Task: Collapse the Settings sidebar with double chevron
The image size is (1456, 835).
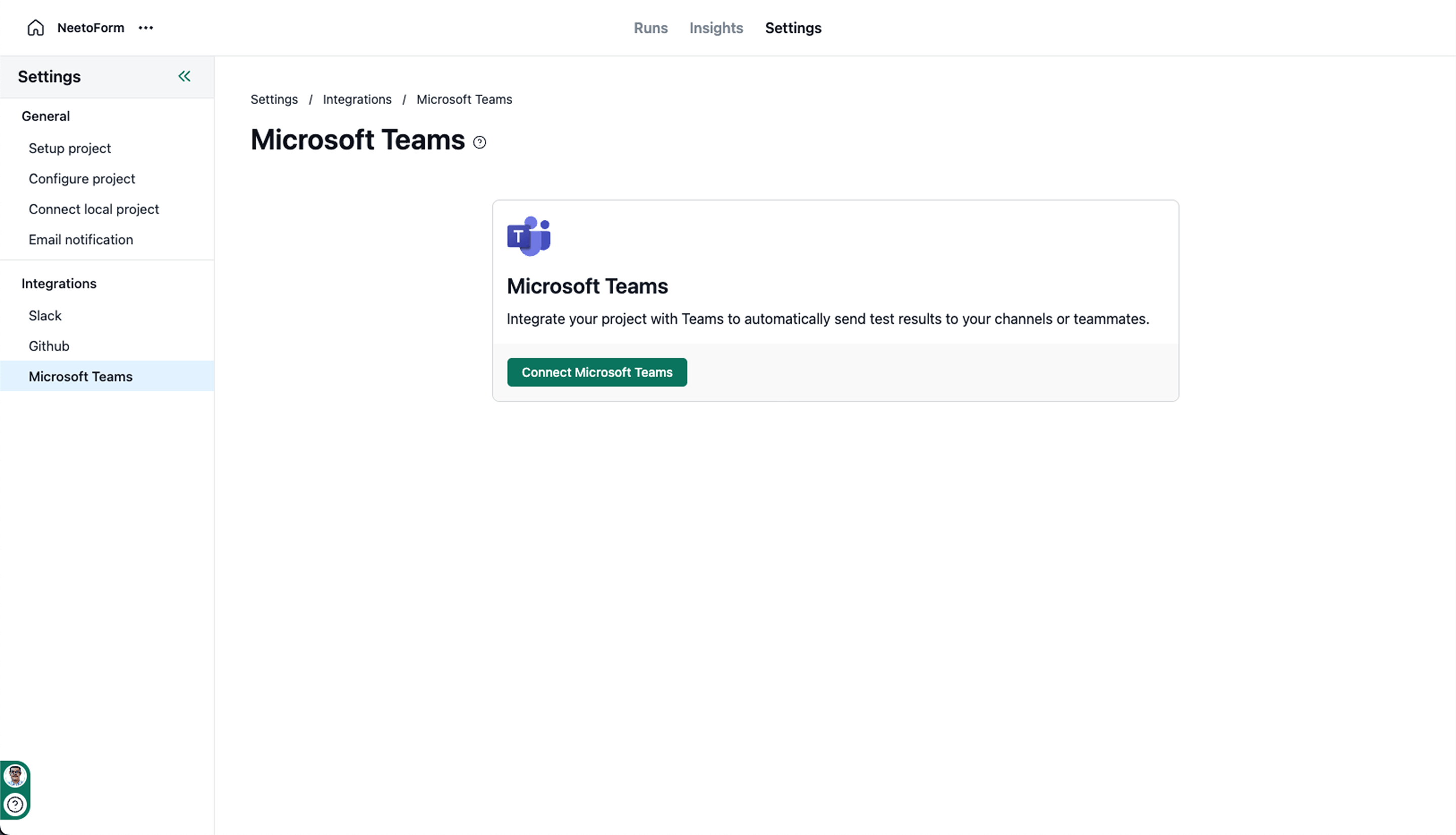Action: pos(184,76)
